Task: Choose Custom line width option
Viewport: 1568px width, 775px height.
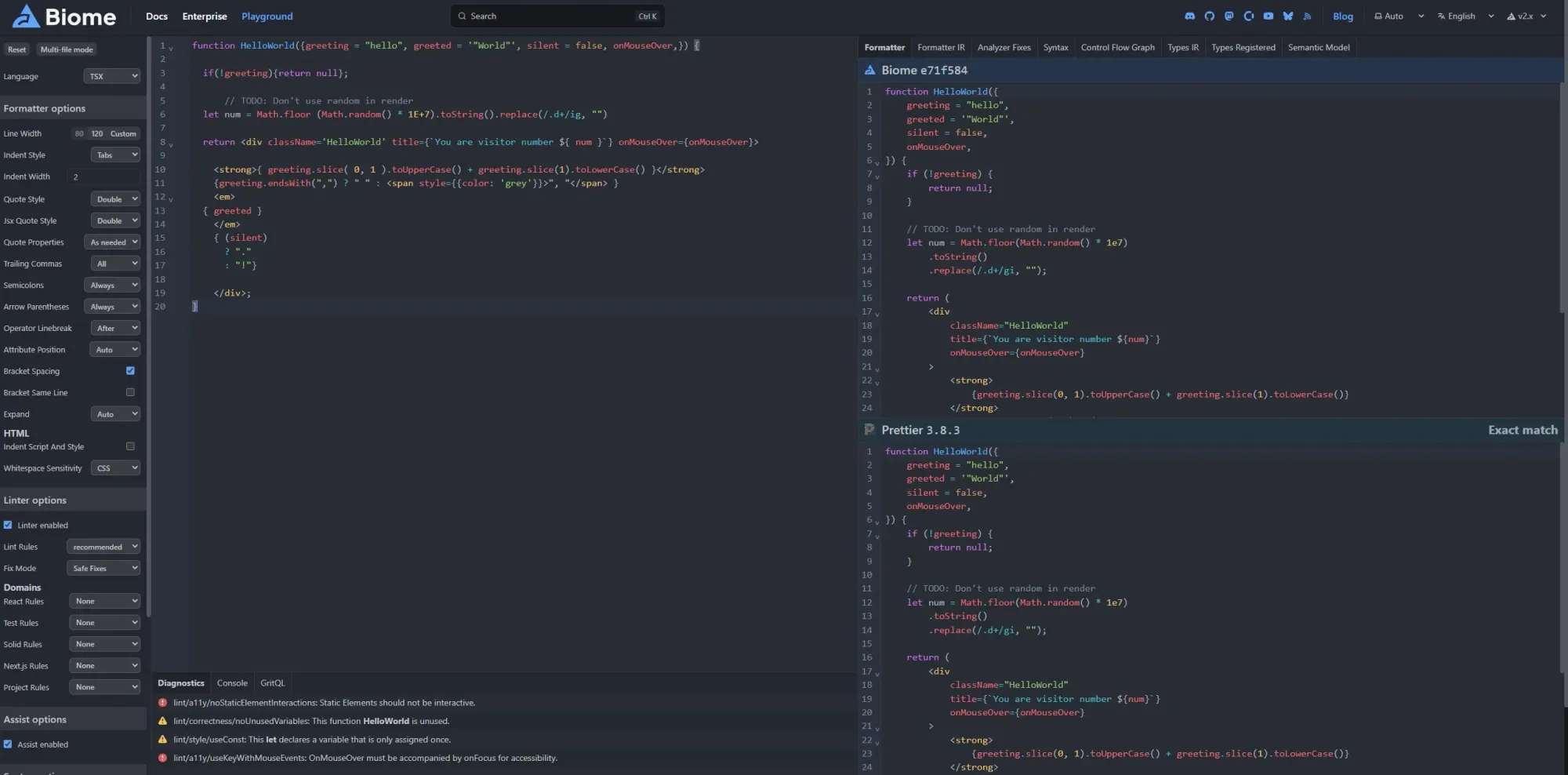Action: click(x=123, y=133)
